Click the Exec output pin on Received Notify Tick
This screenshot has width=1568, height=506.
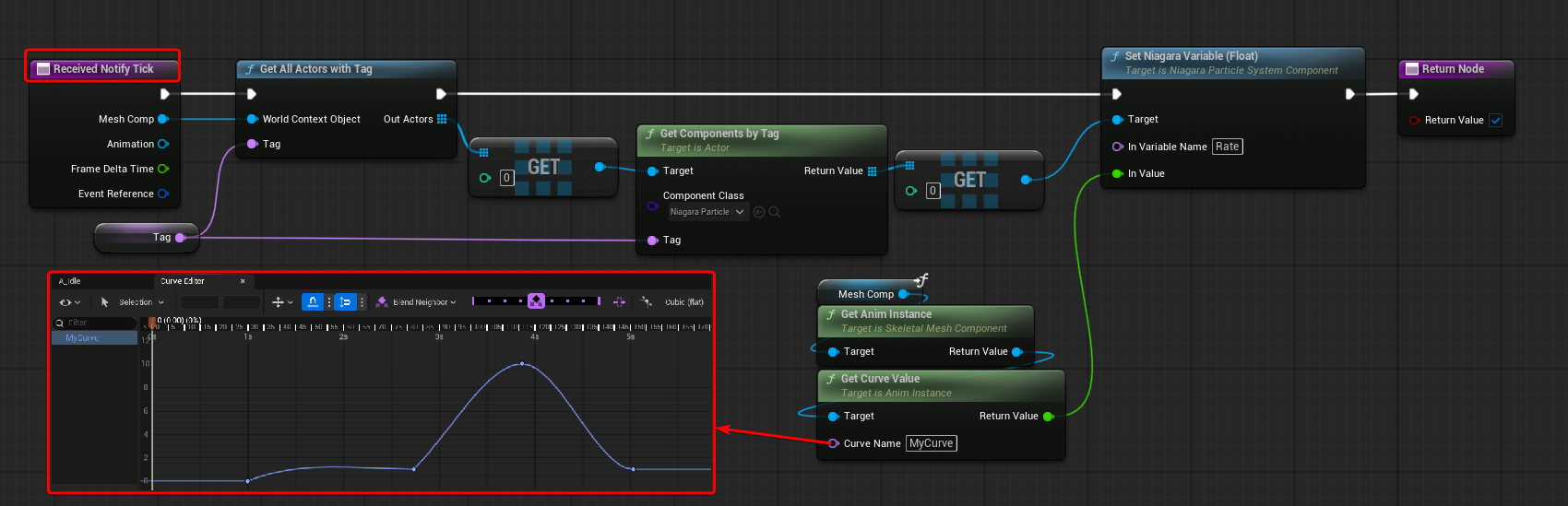tap(164, 94)
